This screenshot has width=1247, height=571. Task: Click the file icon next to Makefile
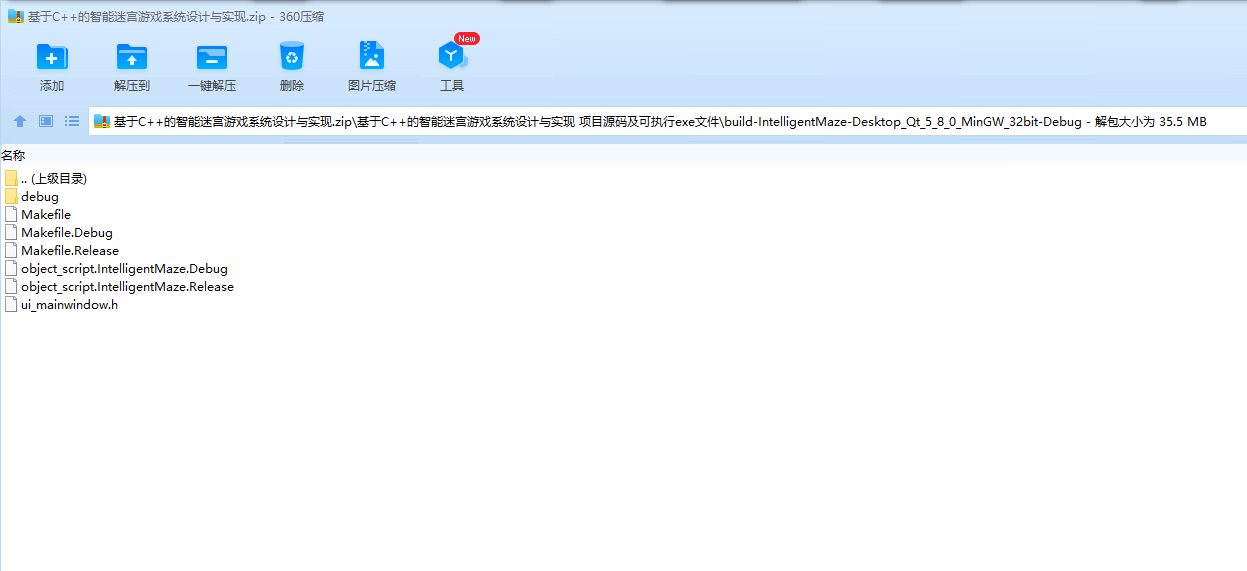(11, 214)
